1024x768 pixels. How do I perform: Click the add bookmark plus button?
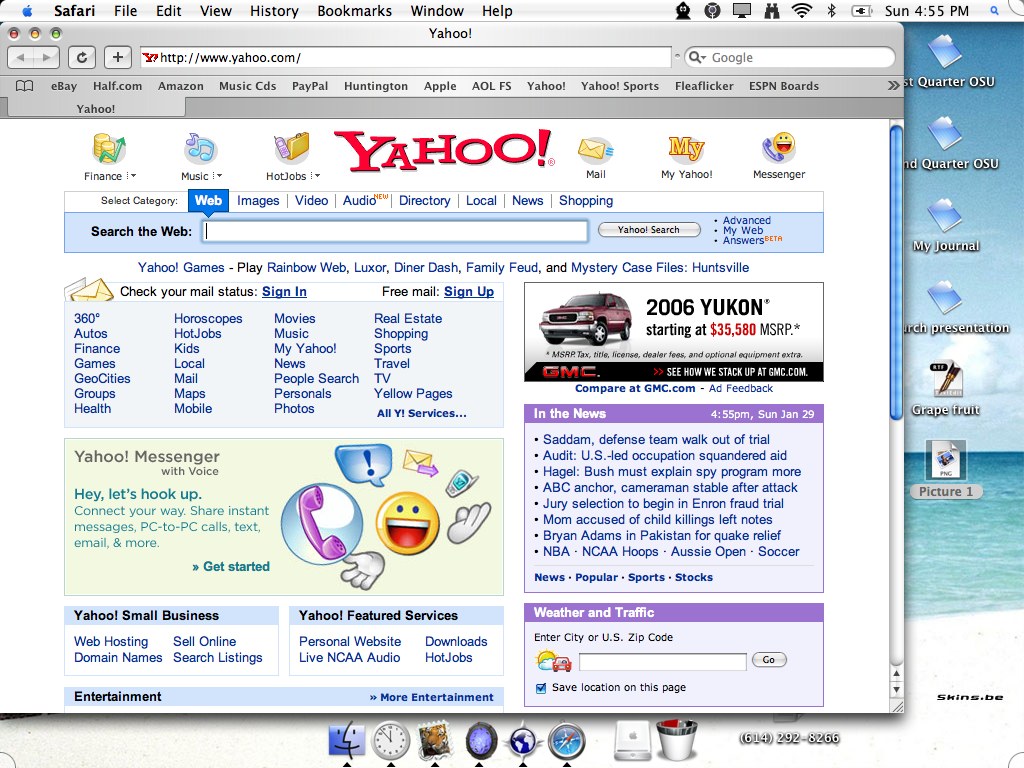coord(118,57)
